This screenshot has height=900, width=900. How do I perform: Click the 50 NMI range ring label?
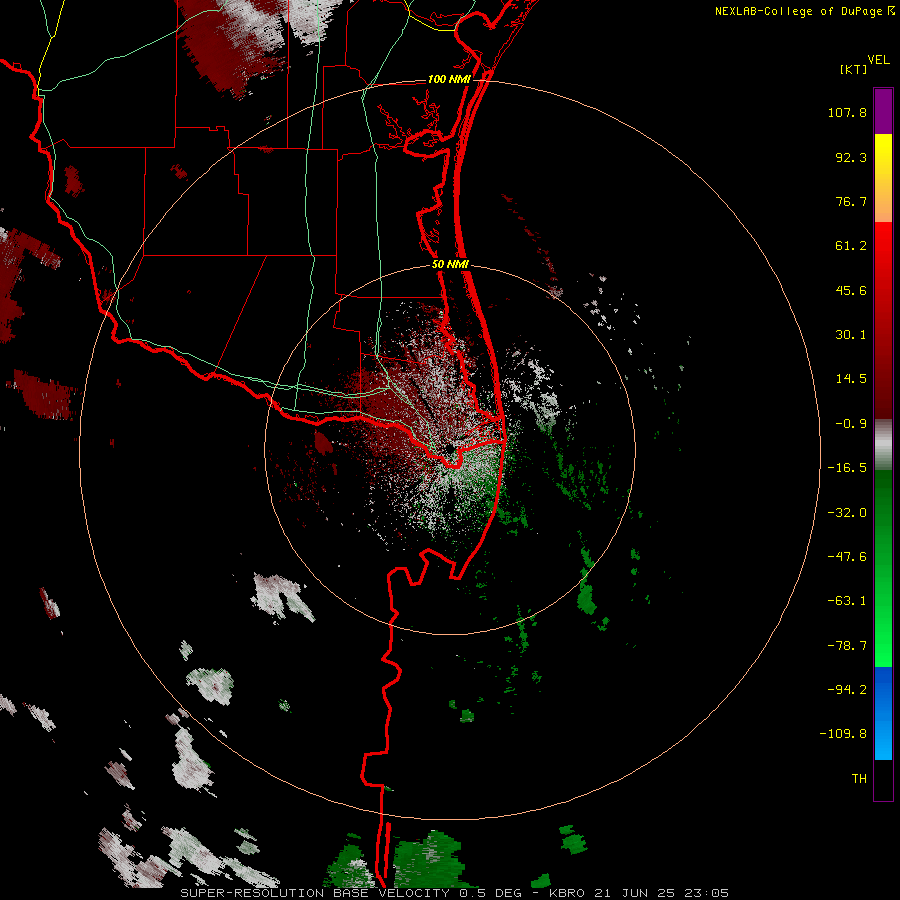tap(451, 265)
